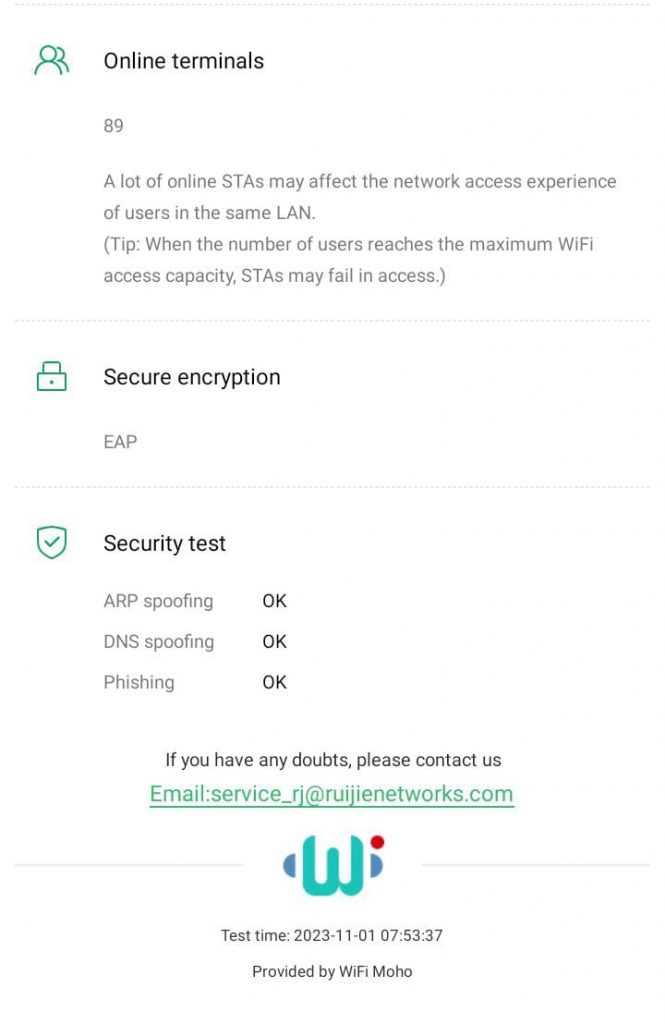Click the WiFi Moho logo

333,865
